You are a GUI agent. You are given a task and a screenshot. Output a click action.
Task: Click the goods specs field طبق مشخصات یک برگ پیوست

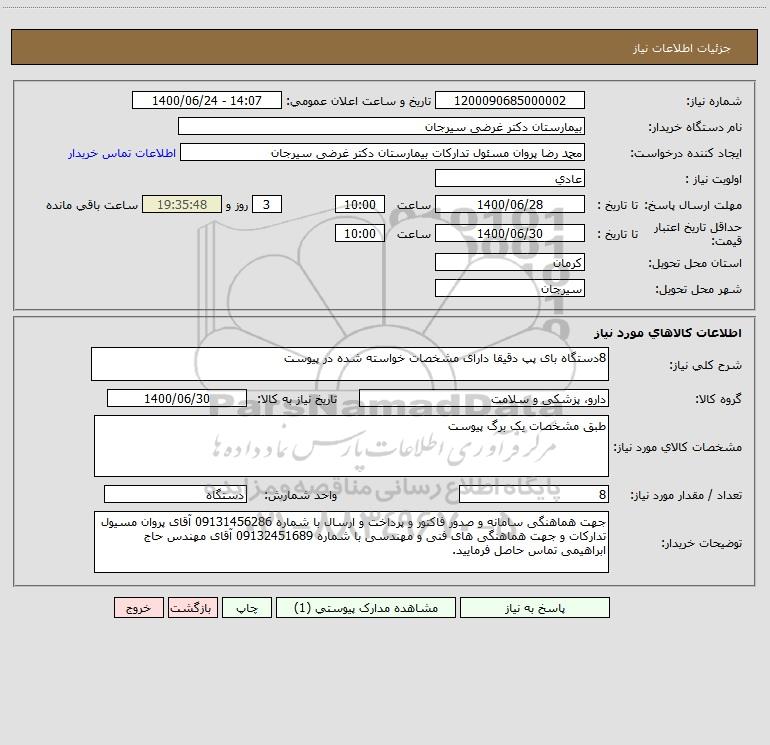pyautogui.click(x=351, y=446)
